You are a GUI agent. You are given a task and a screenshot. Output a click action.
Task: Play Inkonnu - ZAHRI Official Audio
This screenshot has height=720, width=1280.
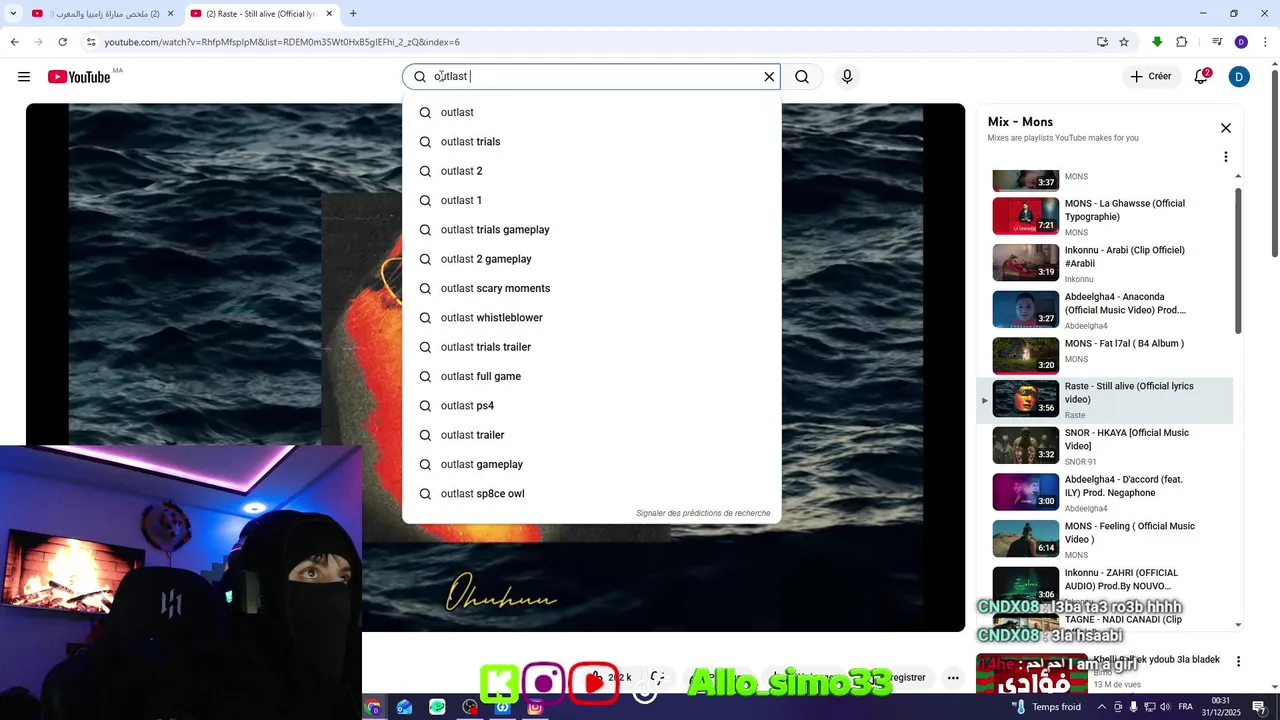tap(1105, 585)
